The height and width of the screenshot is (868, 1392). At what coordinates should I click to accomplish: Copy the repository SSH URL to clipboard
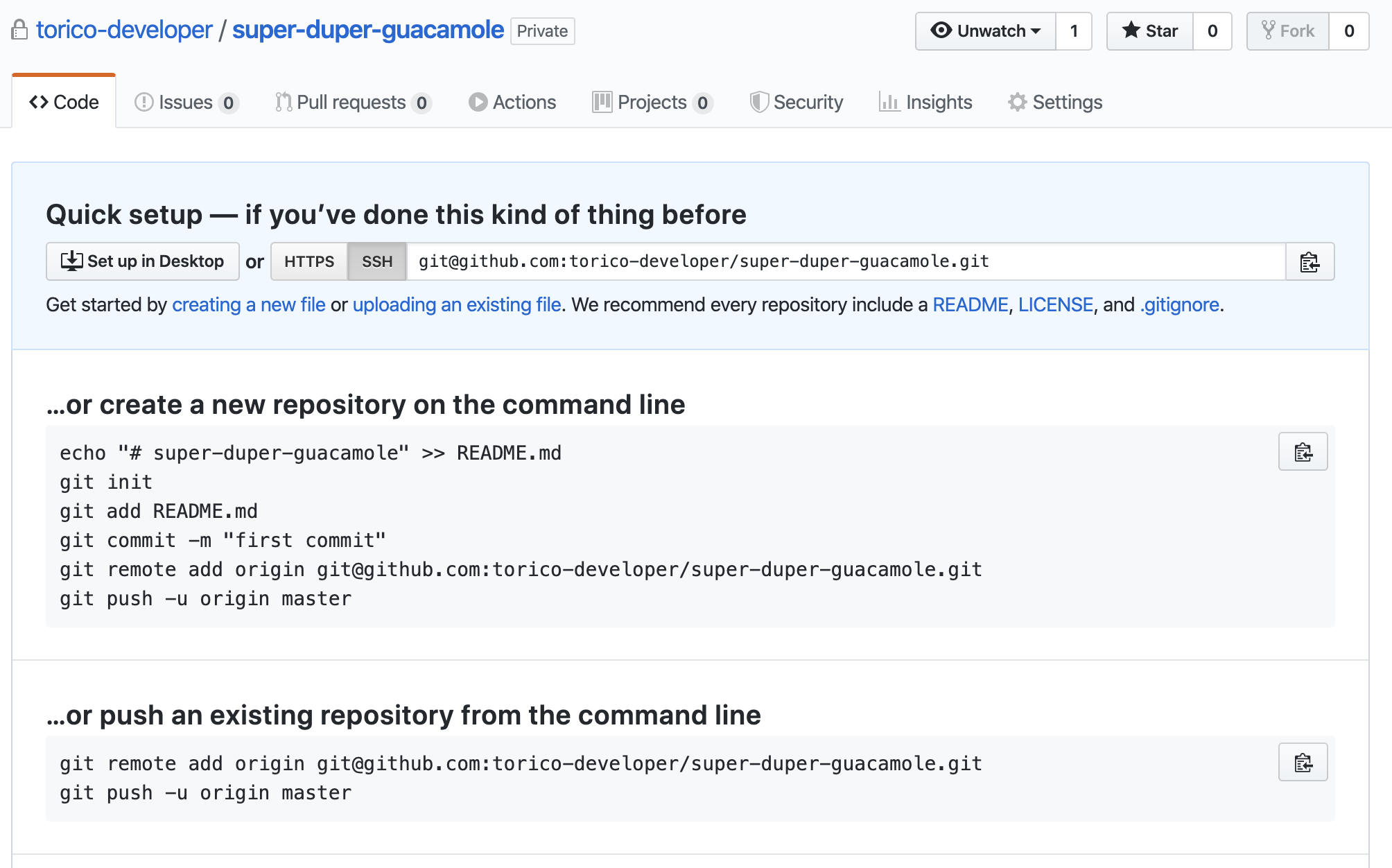tap(1310, 261)
